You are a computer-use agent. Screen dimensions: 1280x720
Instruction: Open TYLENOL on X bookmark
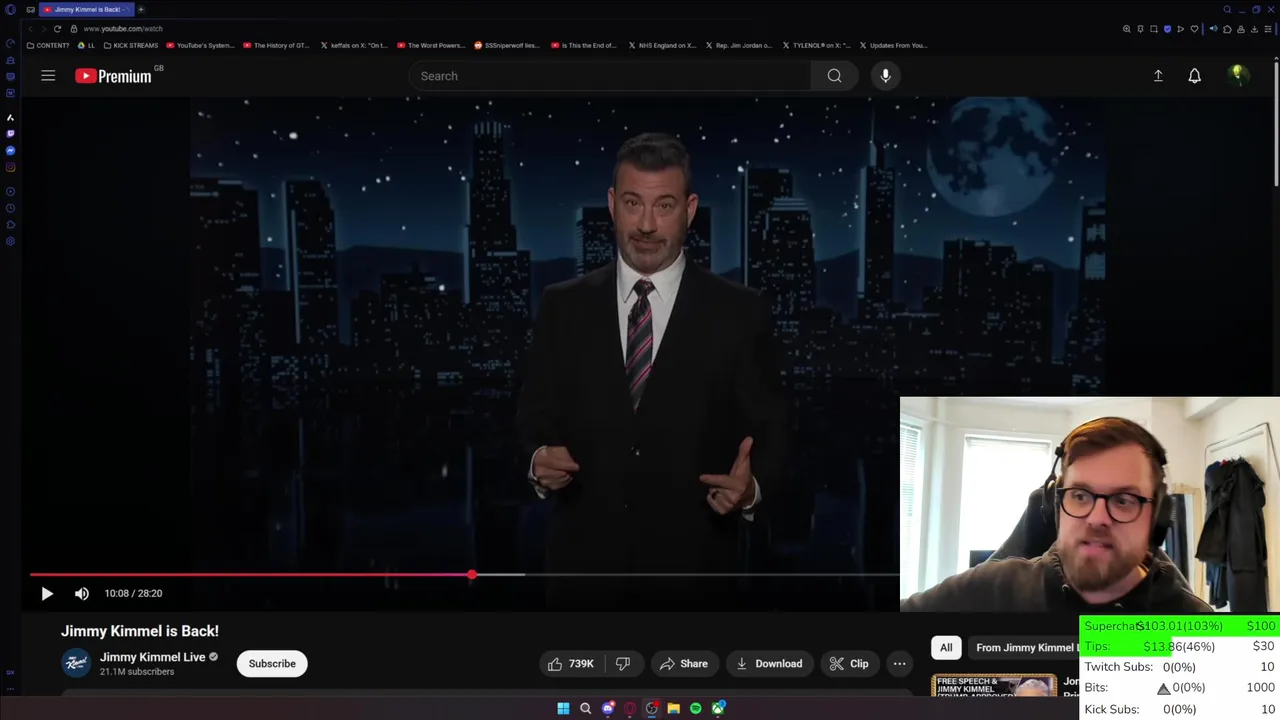click(816, 45)
